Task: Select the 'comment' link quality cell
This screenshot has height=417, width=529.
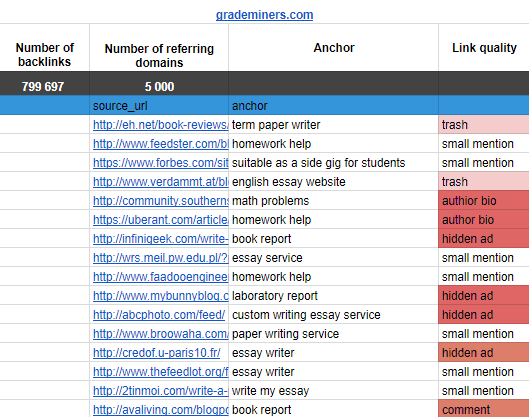Action: tap(484, 409)
